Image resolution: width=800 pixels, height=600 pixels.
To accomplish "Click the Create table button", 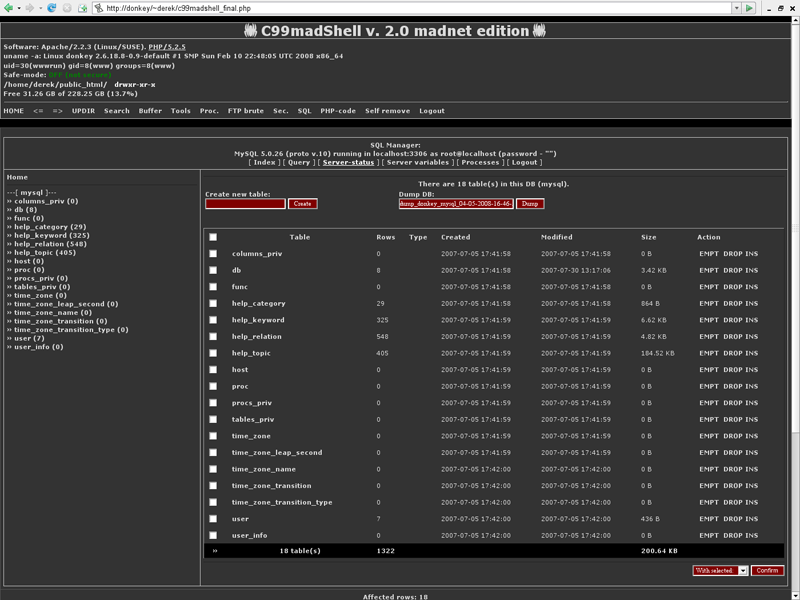I will [x=303, y=204].
